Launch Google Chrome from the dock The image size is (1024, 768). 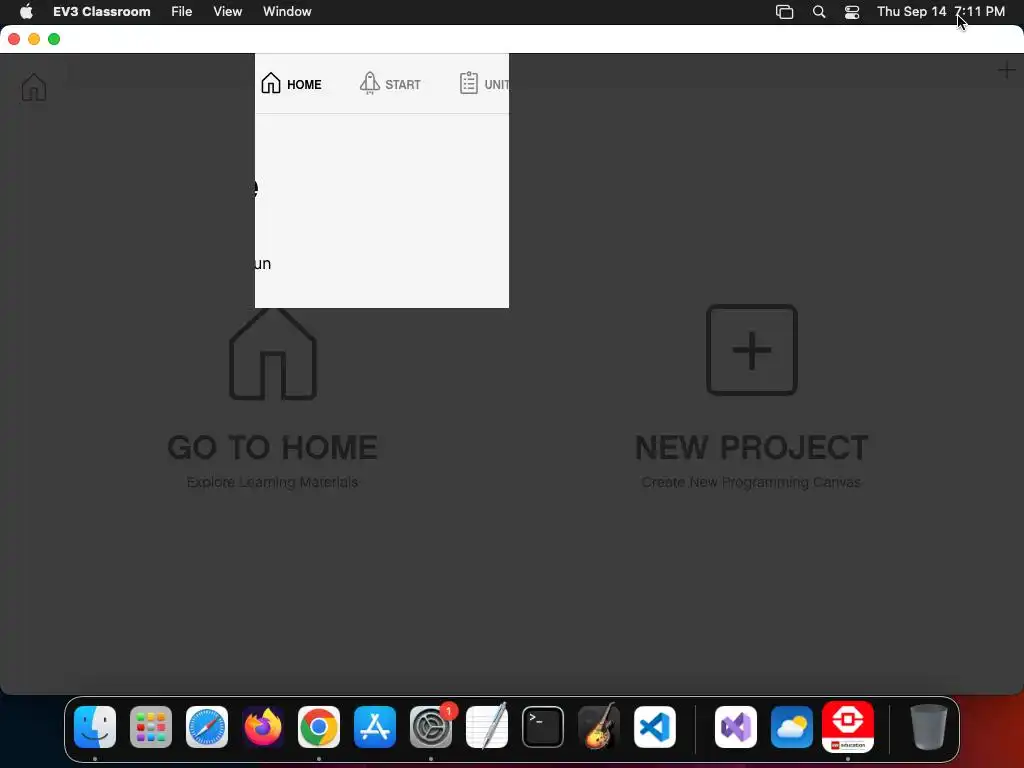[x=319, y=727]
